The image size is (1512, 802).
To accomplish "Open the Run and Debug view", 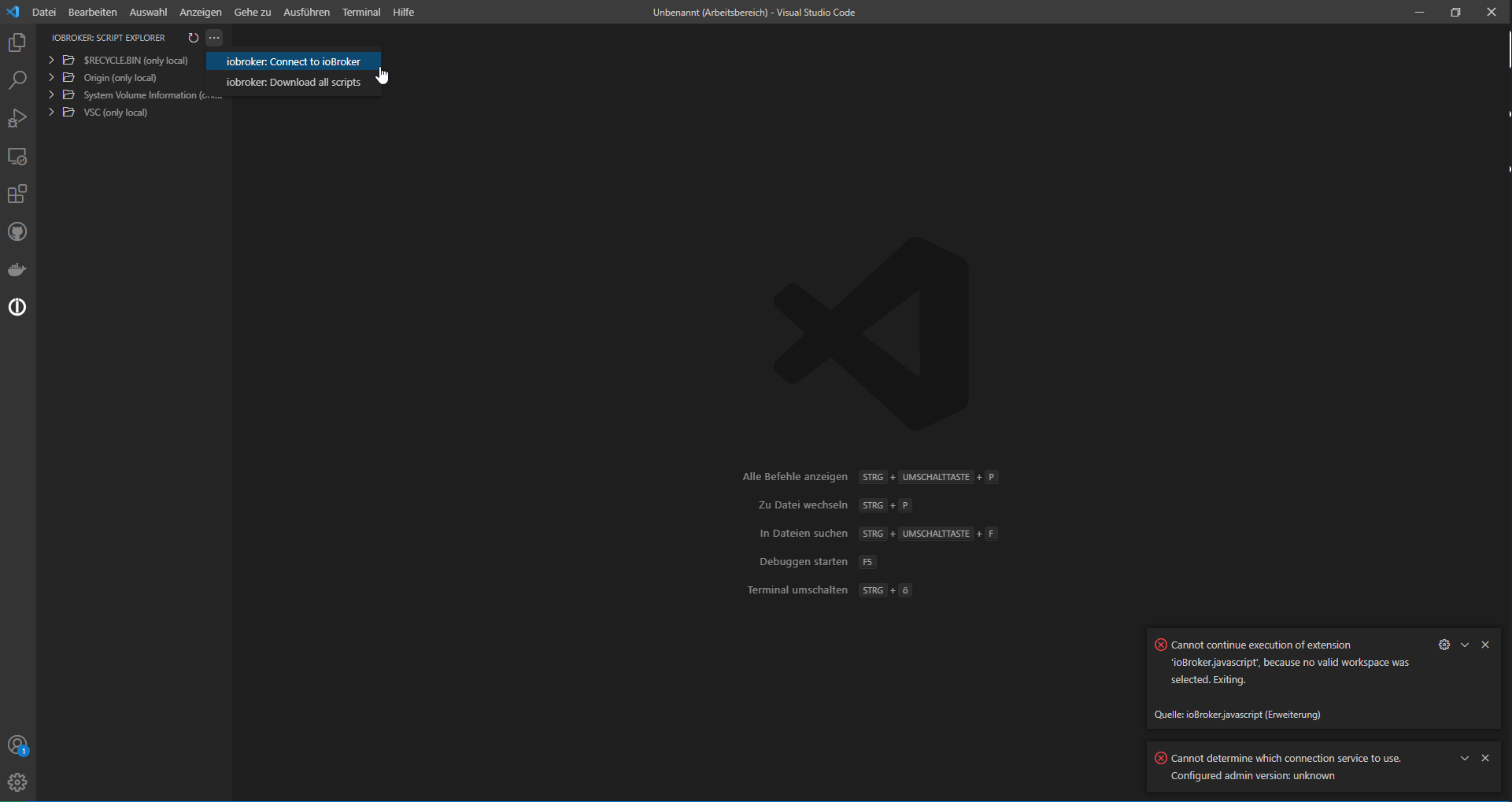I will pyautogui.click(x=17, y=118).
